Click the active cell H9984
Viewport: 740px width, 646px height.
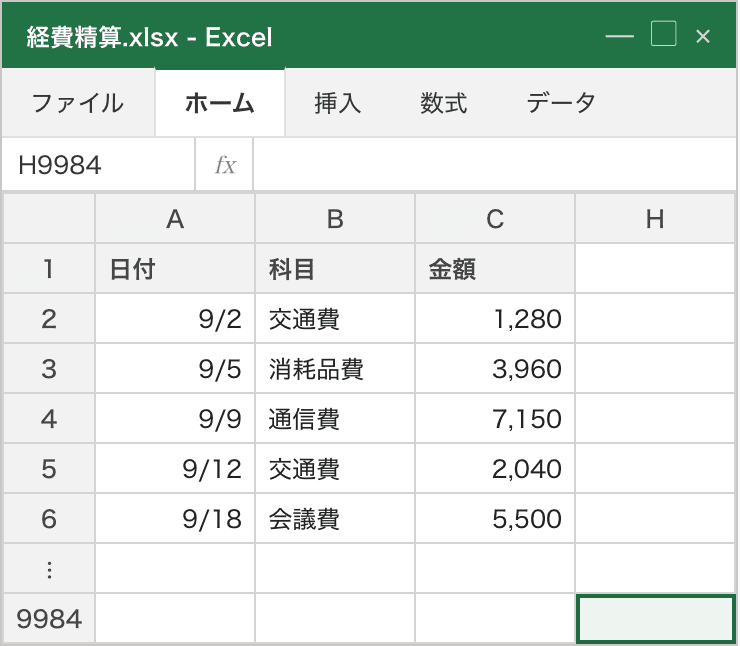pos(656,619)
